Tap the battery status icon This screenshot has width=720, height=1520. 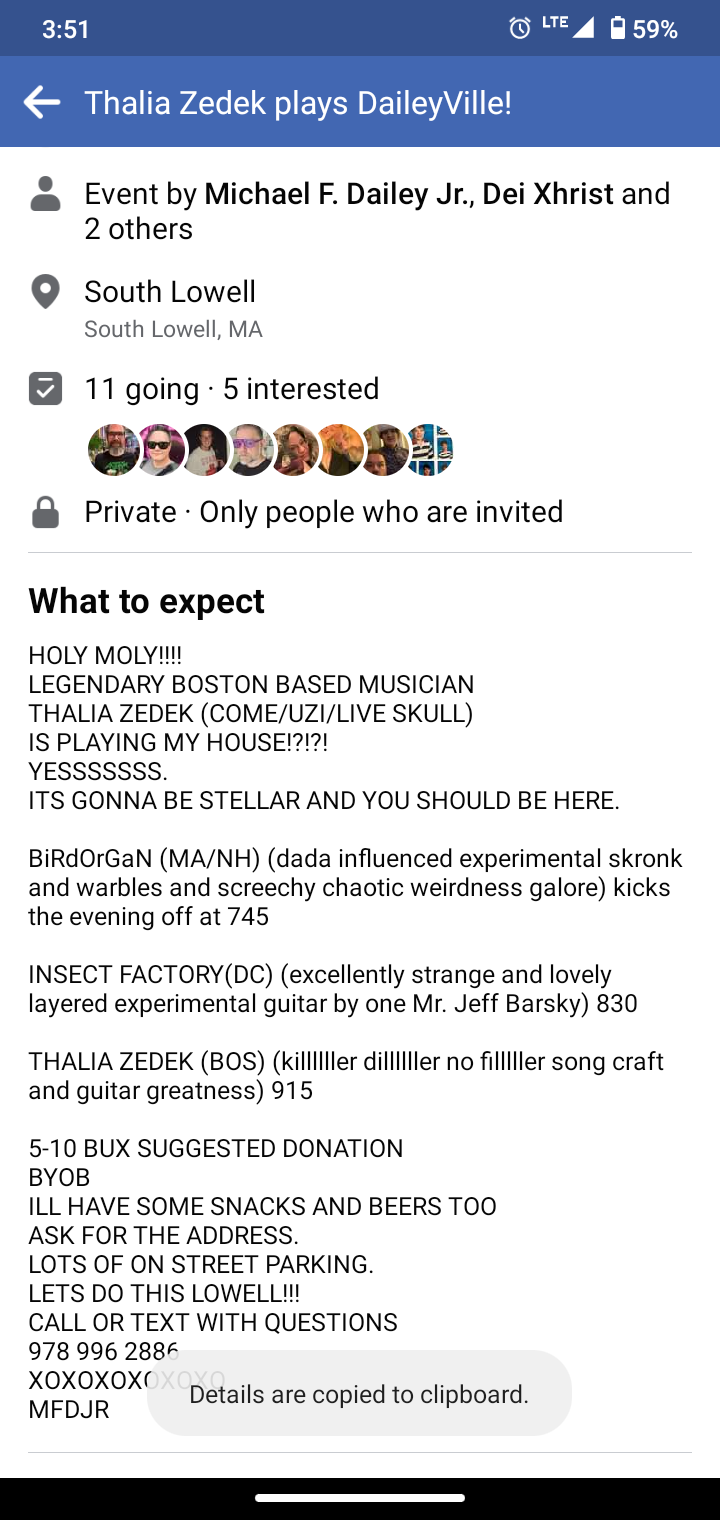point(617,29)
